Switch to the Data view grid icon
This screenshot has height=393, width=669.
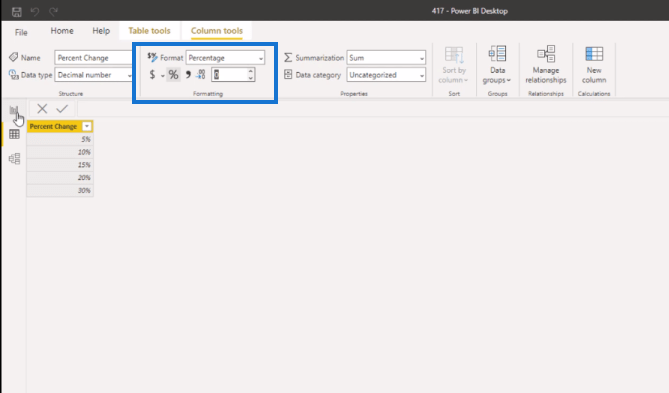pyautogui.click(x=14, y=134)
